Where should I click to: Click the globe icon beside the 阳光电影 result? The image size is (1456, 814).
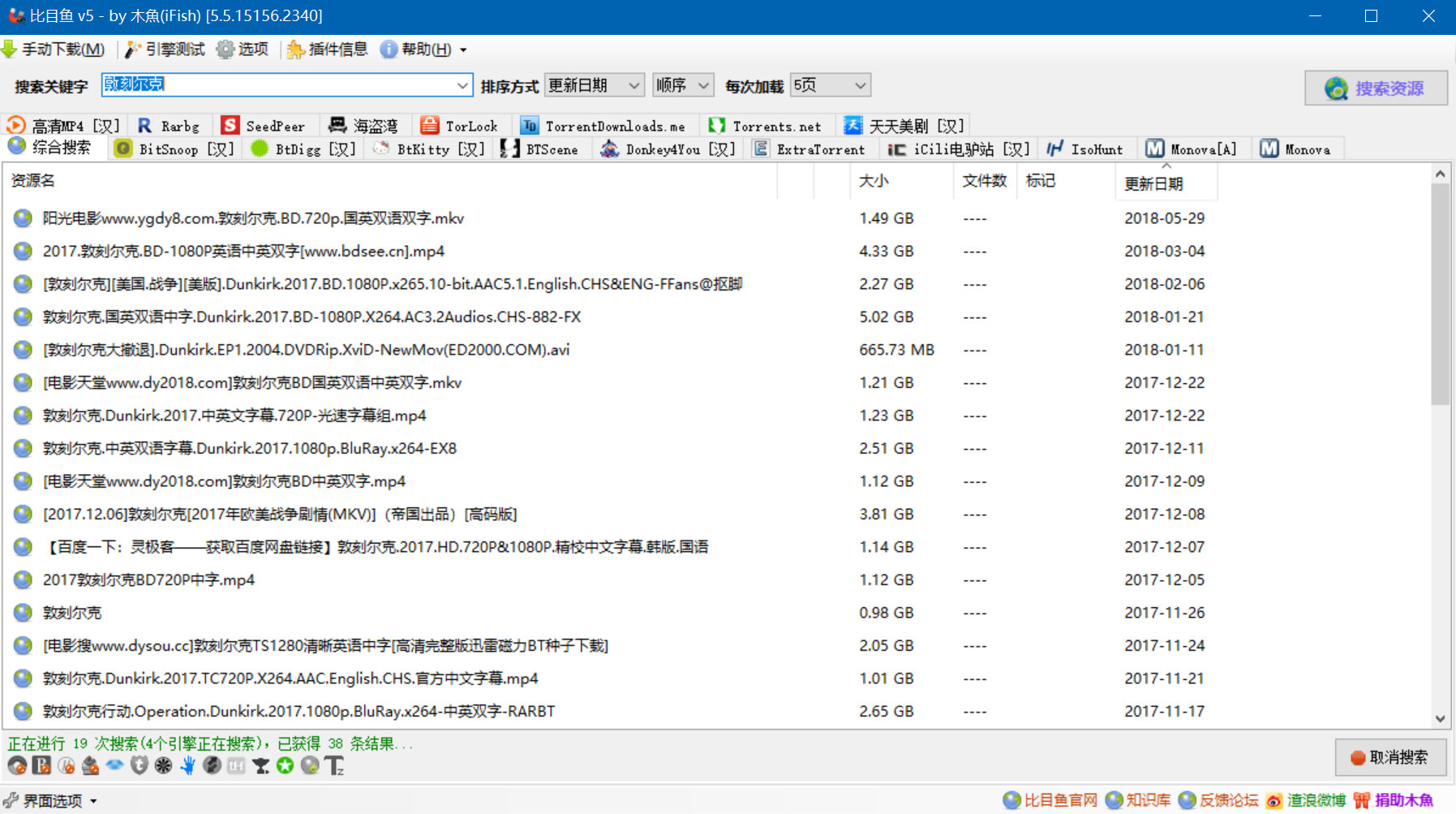click(22, 217)
